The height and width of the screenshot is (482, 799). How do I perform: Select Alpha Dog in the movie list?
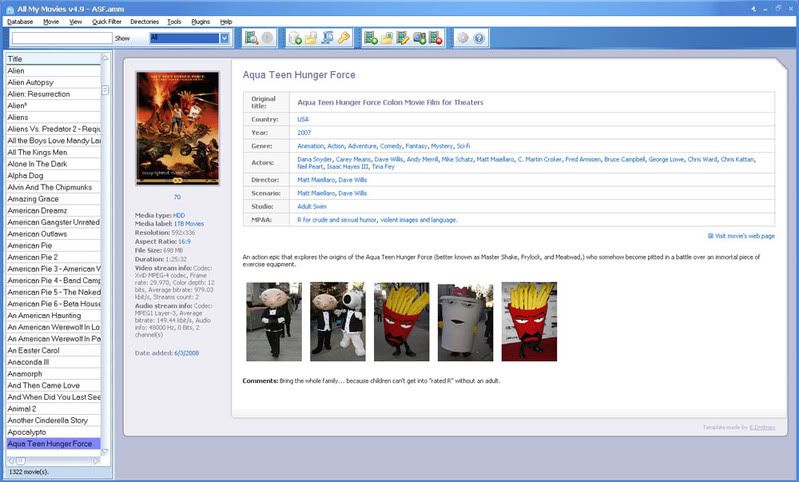tap(53, 175)
